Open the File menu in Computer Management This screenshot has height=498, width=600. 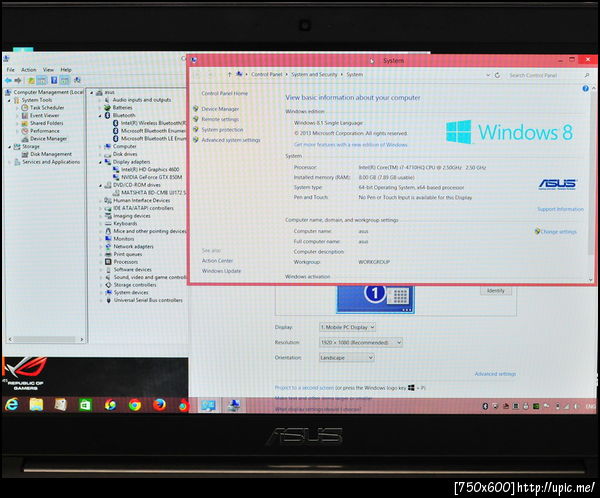[x=10, y=70]
